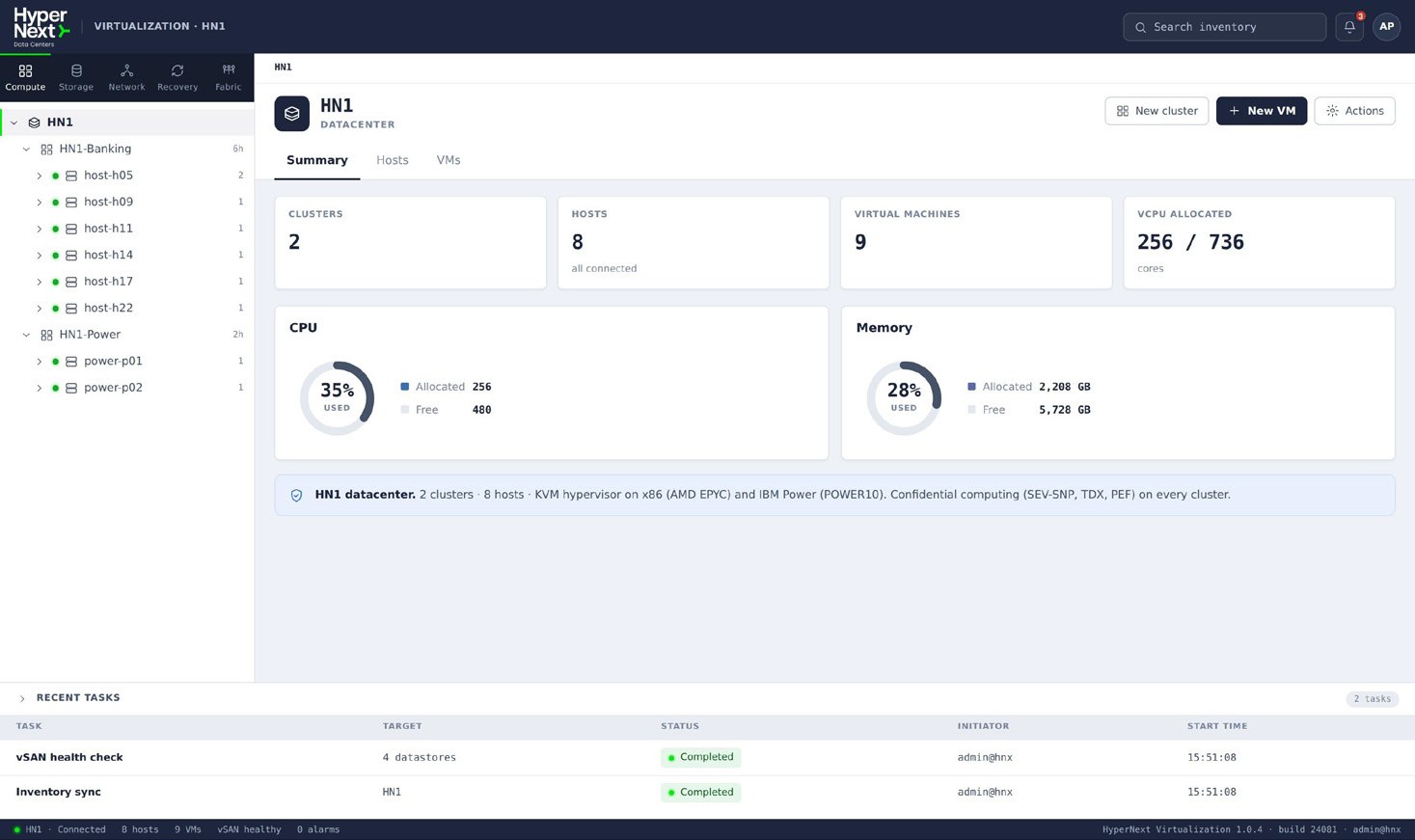Collapse the HN1 datacenter tree node
This screenshot has height=840, width=1415.
pos(14,122)
